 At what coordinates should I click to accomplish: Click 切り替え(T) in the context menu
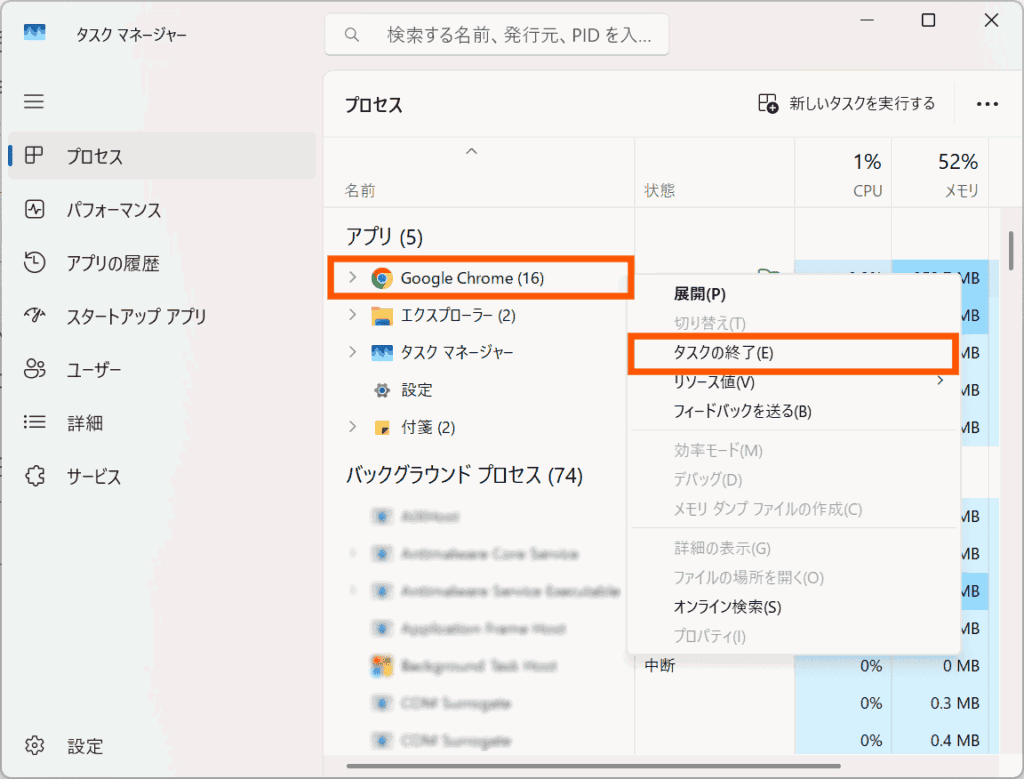tap(709, 323)
